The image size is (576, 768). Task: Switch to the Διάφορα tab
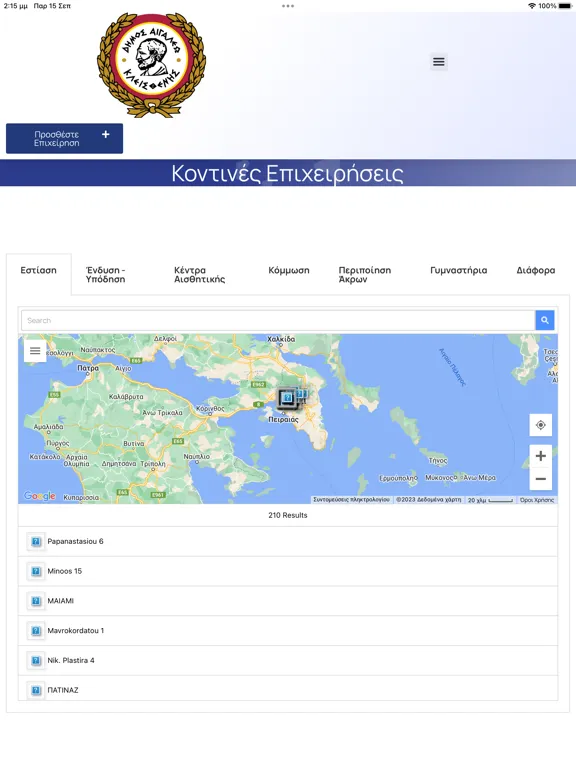[x=536, y=270]
